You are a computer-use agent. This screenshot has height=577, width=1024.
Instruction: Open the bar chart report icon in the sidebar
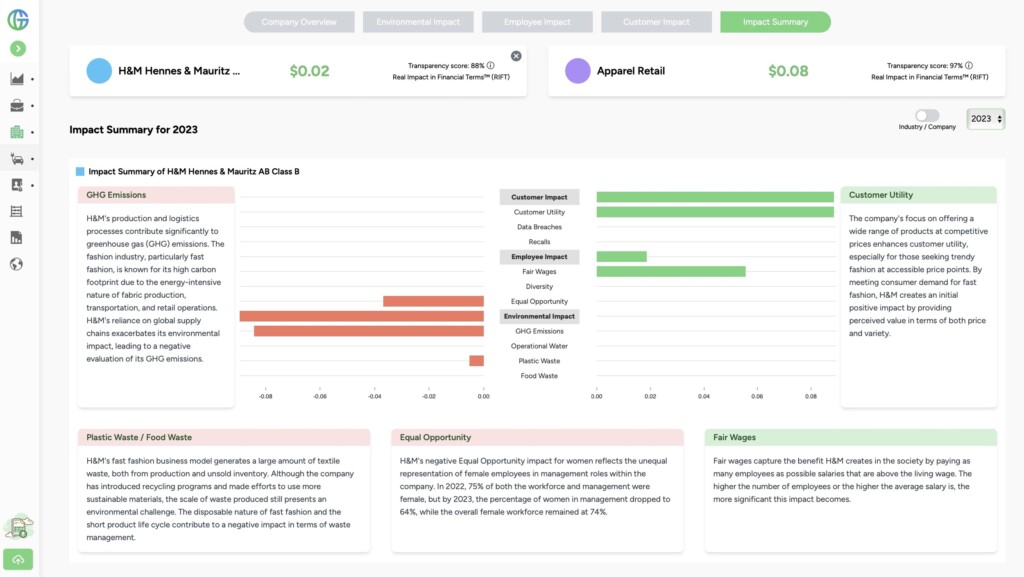[x=16, y=238]
